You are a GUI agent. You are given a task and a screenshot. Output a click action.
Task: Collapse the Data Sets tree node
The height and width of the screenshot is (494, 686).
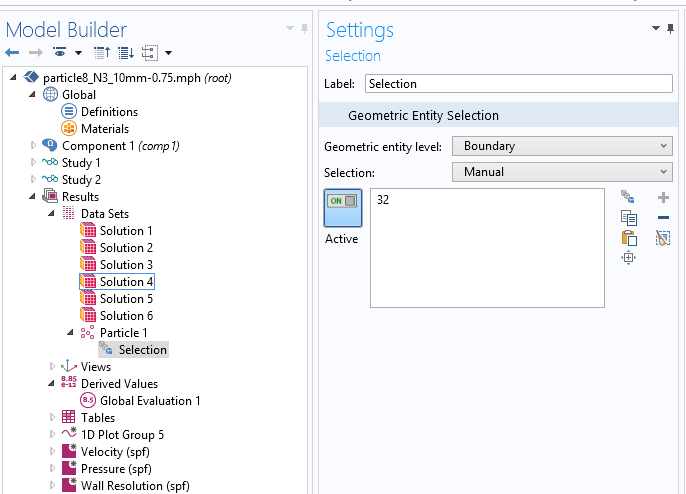[x=52, y=214]
